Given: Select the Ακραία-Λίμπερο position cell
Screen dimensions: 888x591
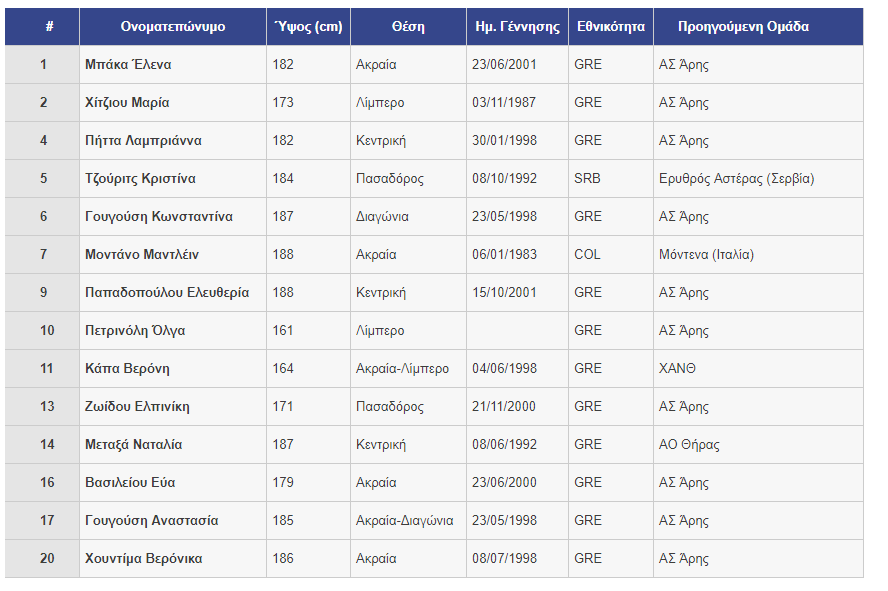Looking at the screenshot, I should (408, 369).
